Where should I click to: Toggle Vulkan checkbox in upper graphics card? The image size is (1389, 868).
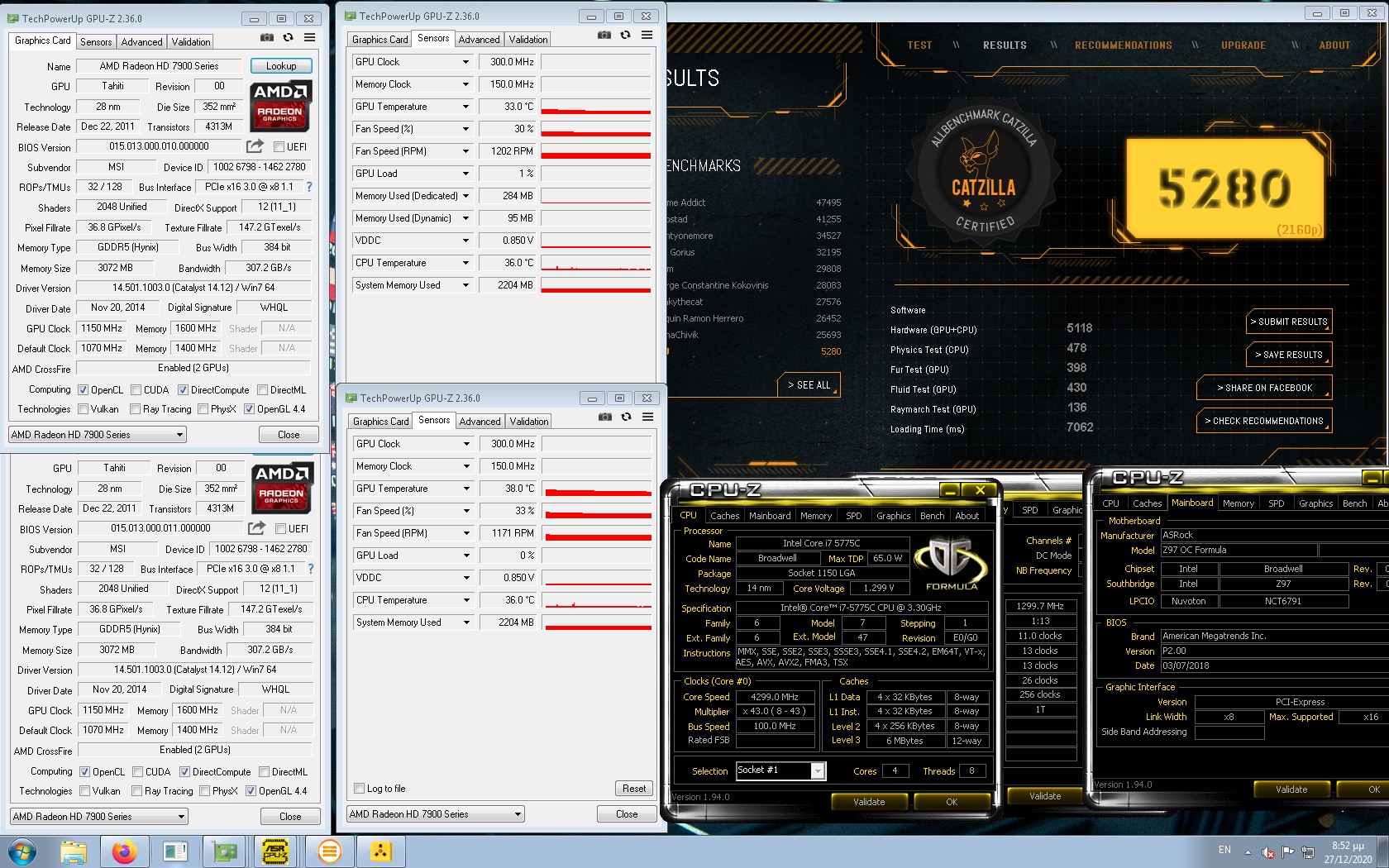pyautogui.click(x=83, y=409)
